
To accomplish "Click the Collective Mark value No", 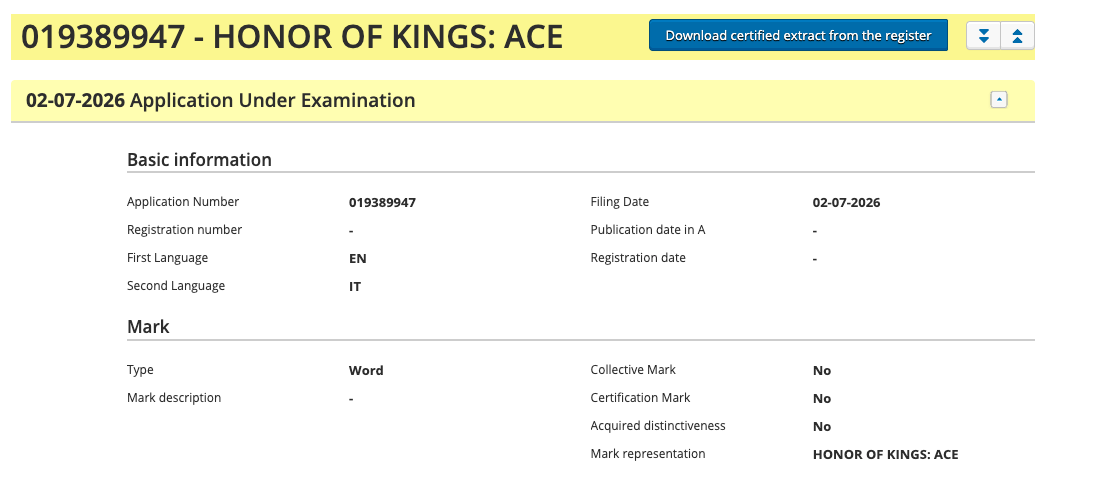I will point(822,370).
